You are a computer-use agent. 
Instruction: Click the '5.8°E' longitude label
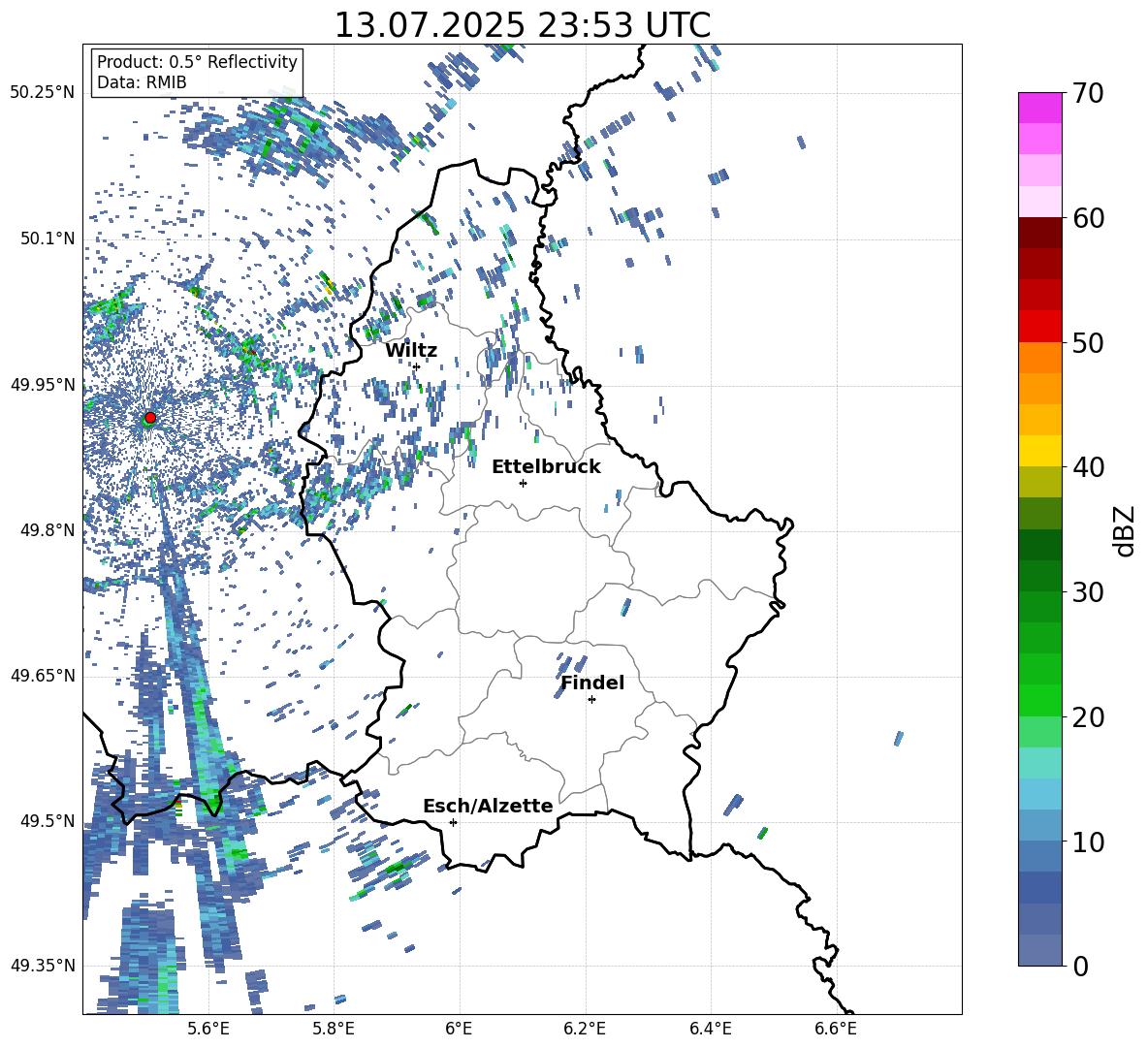pyautogui.click(x=334, y=1029)
